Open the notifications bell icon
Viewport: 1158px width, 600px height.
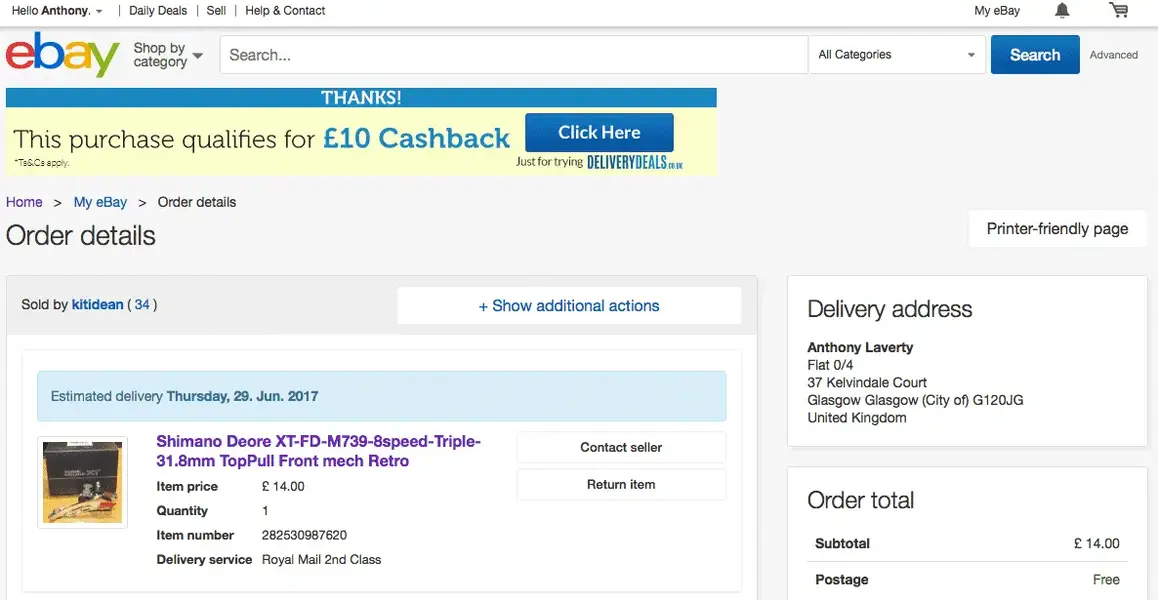[x=1062, y=11]
